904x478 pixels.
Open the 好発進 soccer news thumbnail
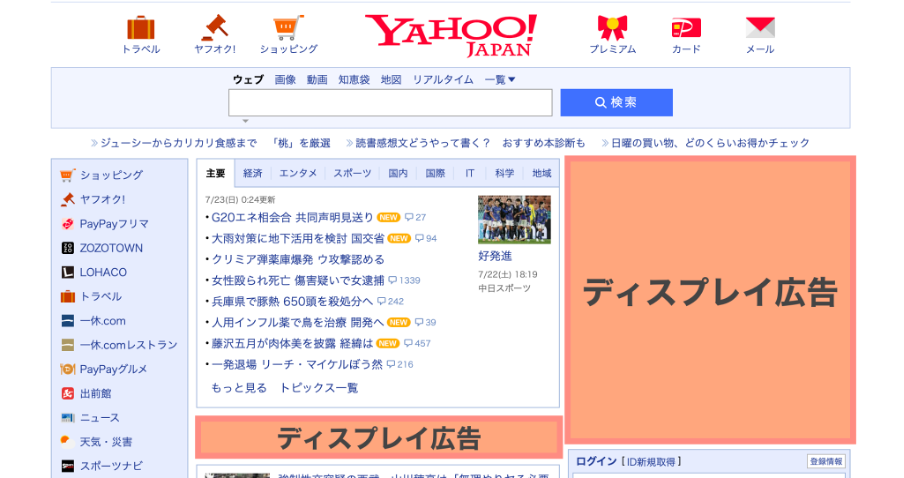(514, 220)
